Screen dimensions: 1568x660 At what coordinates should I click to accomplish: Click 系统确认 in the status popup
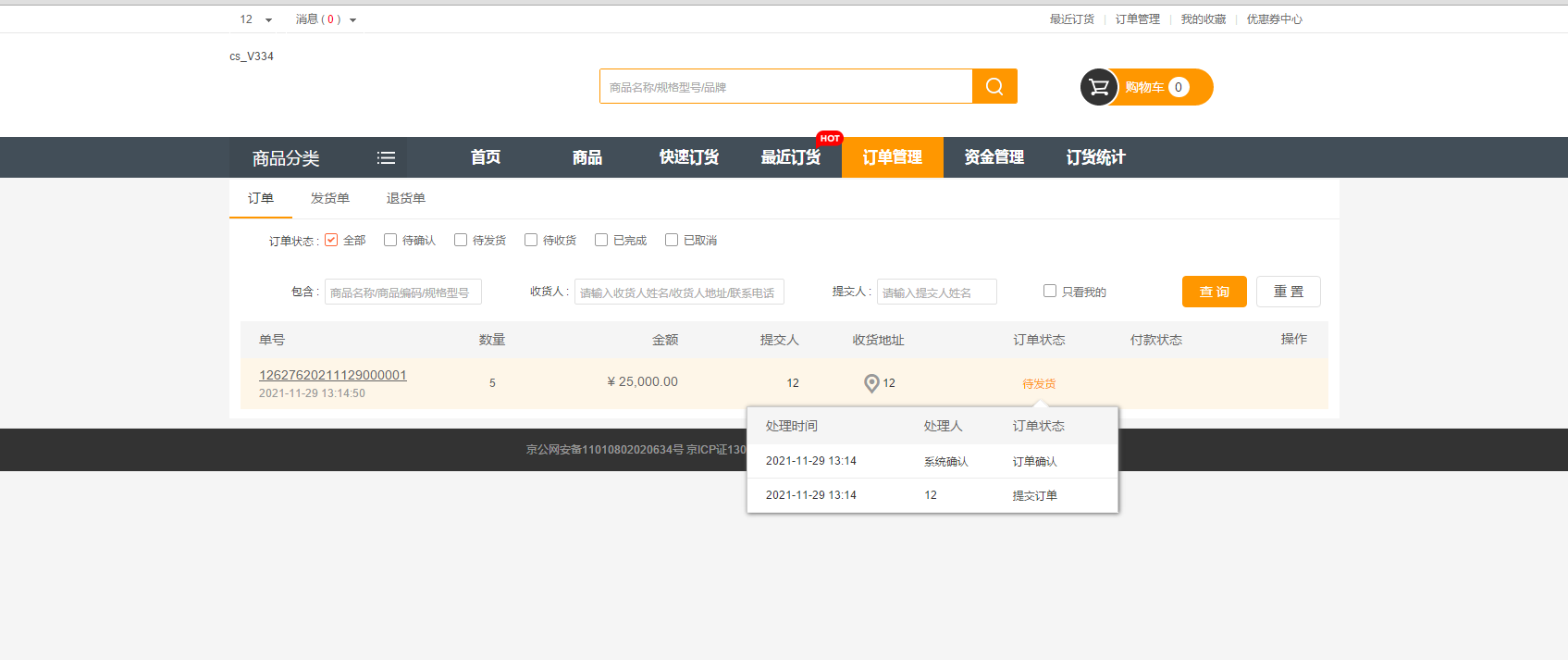click(945, 461)
